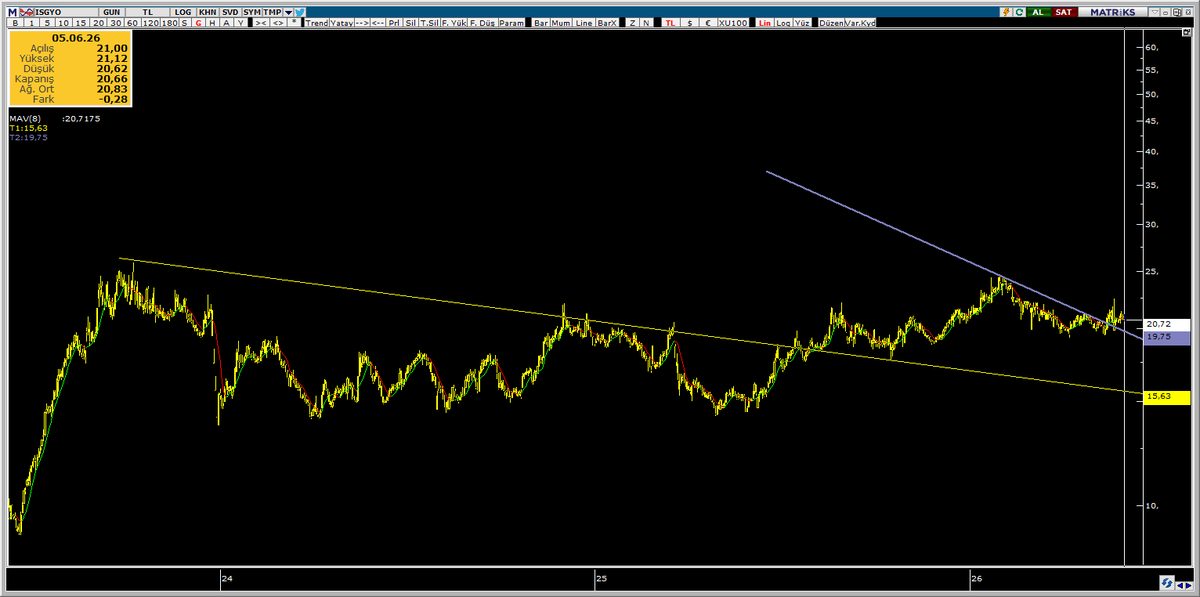
Task: Click the purple 19,75 price label
Action: 1165,338
